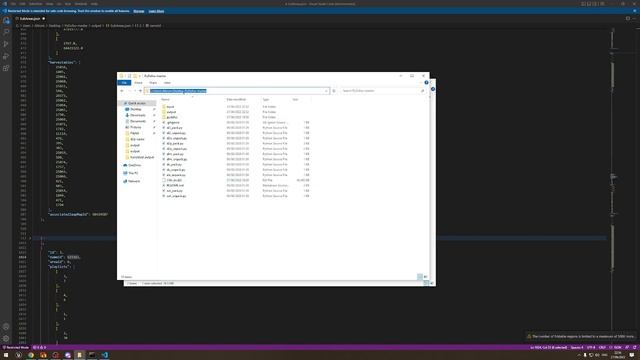Screen dimensions: 640x360
Task: Open the Edit menu in VS Code
Action: click(23, 4)
